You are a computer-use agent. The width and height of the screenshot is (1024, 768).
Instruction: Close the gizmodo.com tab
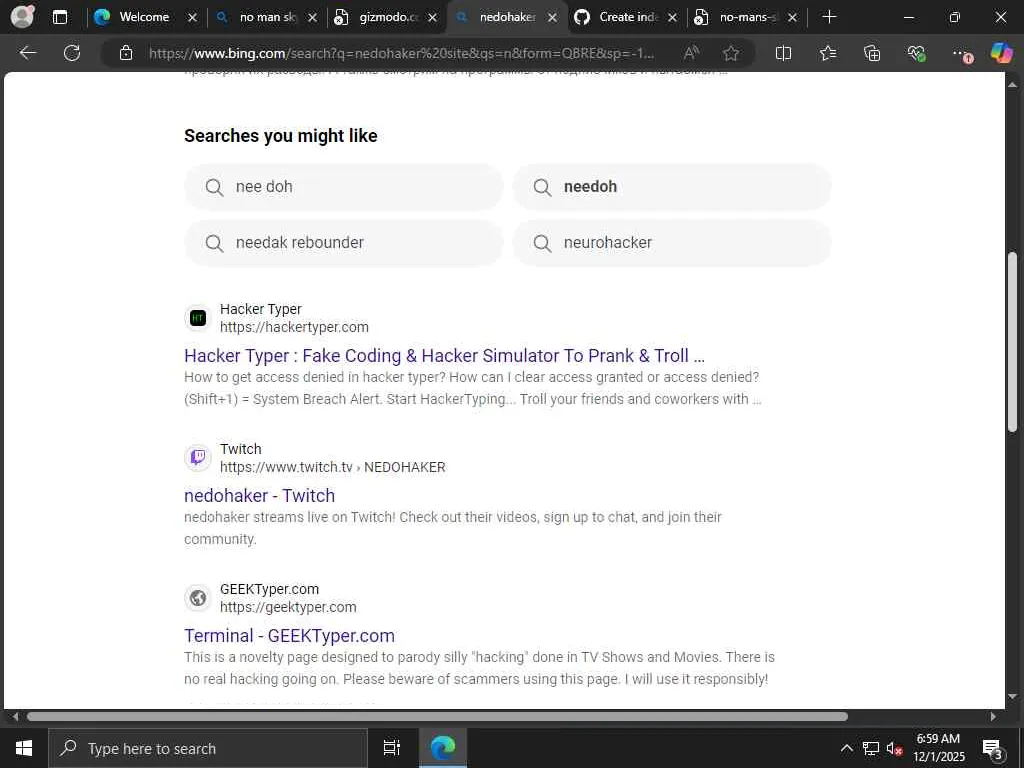pos(432,18)
